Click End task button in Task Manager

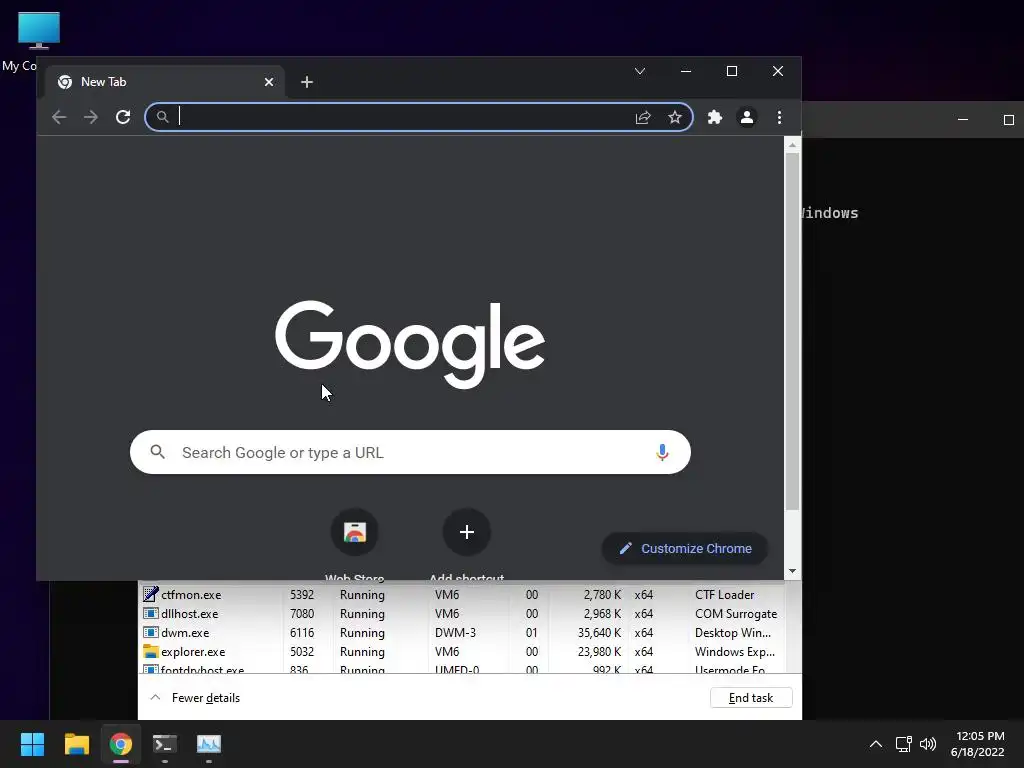point(751,697)
